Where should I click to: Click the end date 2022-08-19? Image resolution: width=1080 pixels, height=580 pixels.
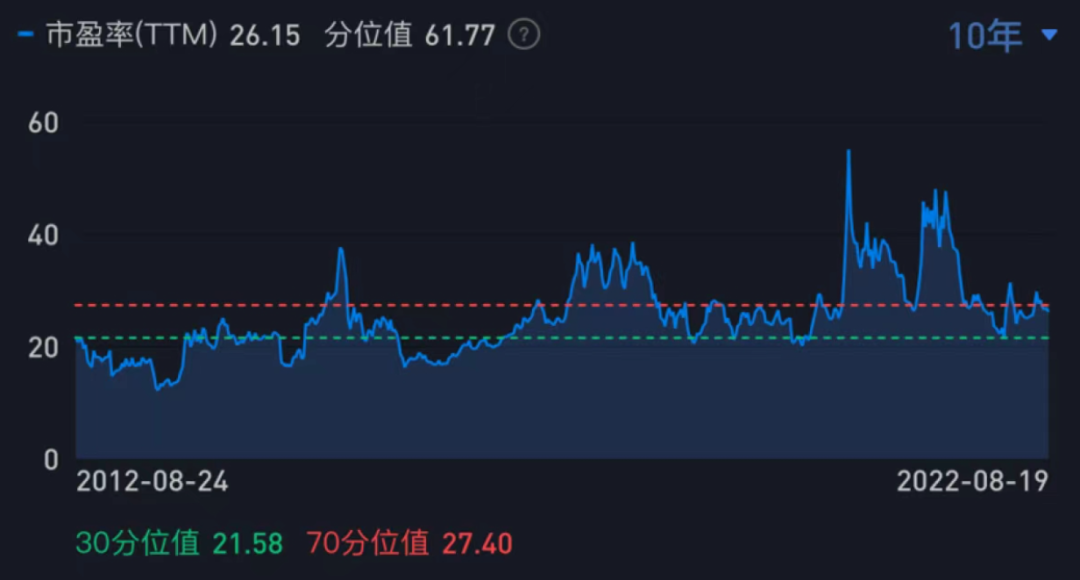click(972, 482)
